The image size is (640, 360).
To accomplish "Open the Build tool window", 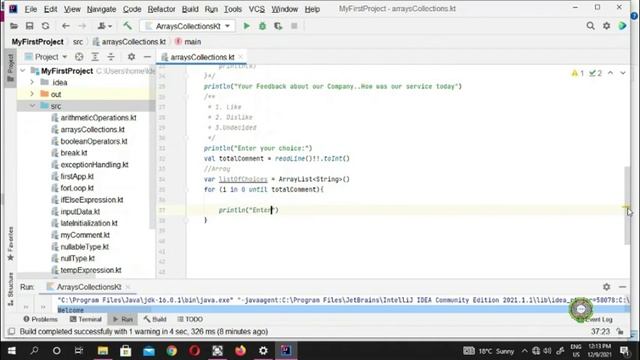I will 155,319.
